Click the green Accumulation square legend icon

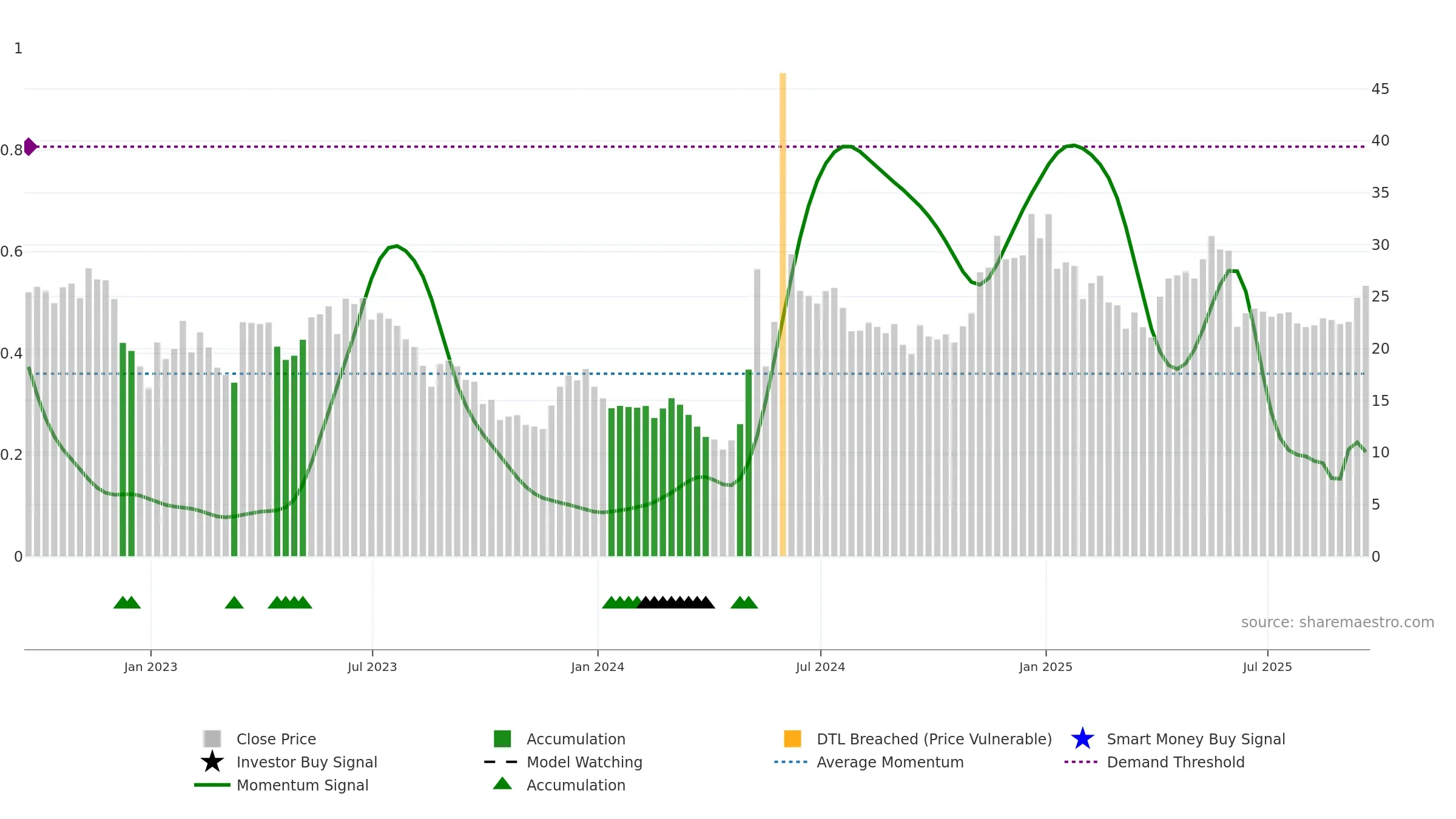(502, 738)
